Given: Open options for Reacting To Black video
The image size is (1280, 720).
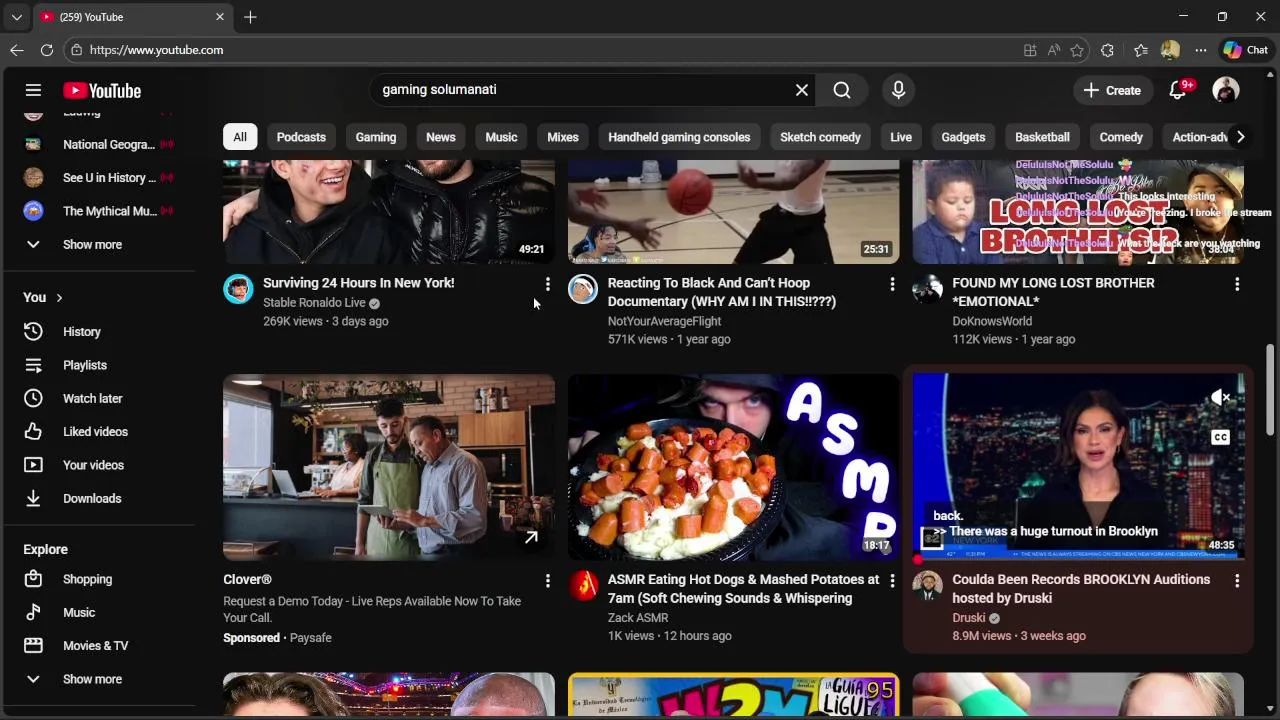Looking at the screenshot, I should click(892, 284).
